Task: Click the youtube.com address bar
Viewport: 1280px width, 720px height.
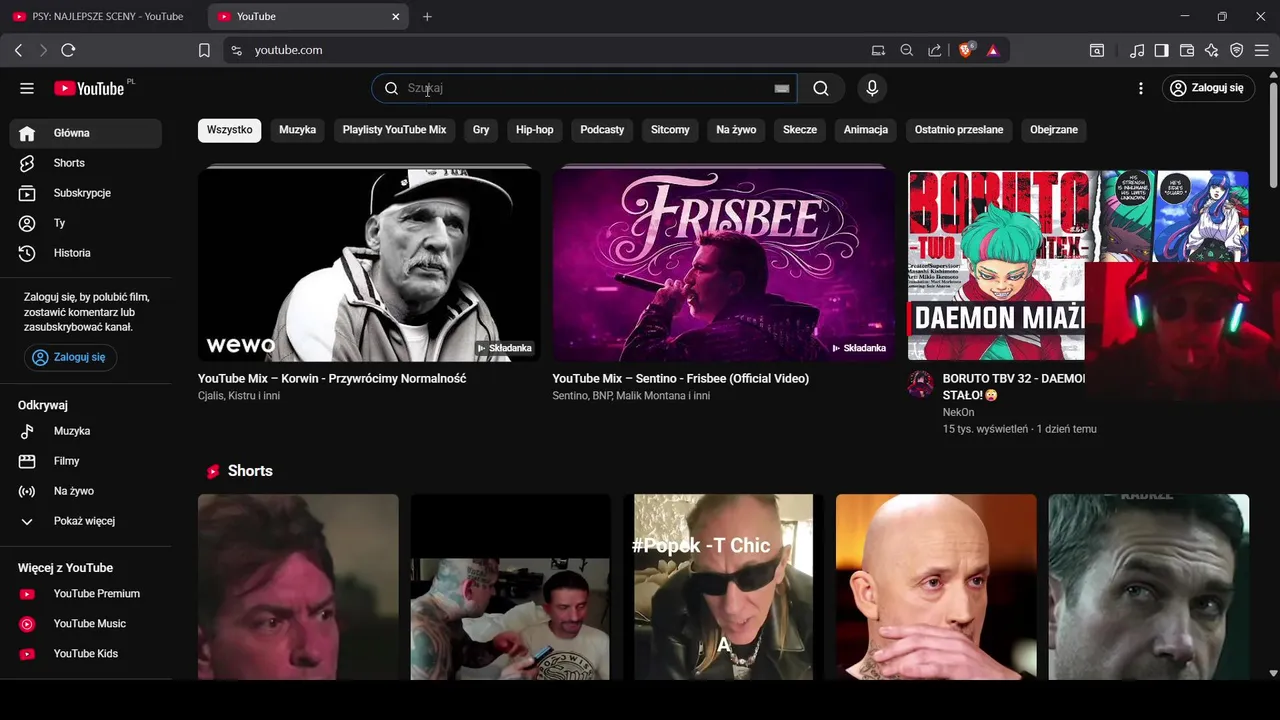Action: click(550, 50)
